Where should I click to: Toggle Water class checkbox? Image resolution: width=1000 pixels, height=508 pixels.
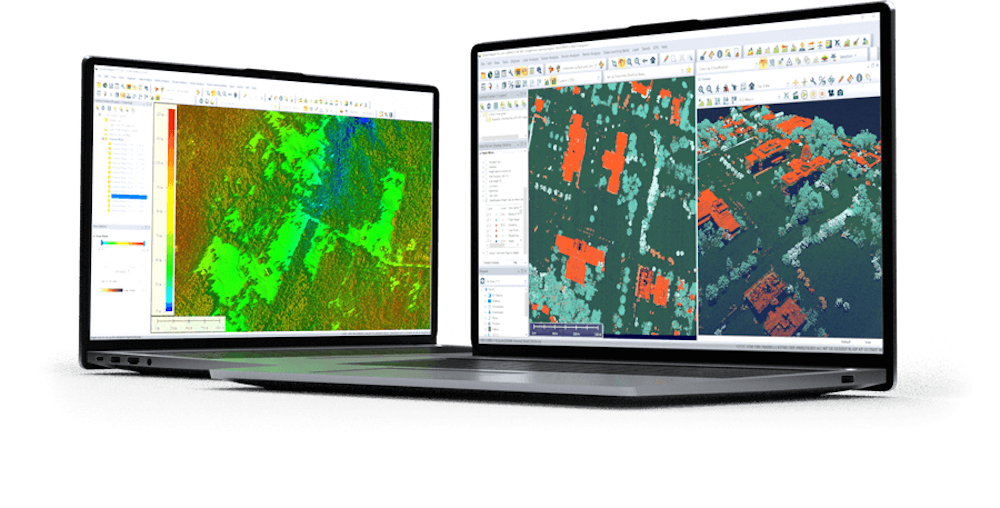pyautogui.click(x=488, y=241)
